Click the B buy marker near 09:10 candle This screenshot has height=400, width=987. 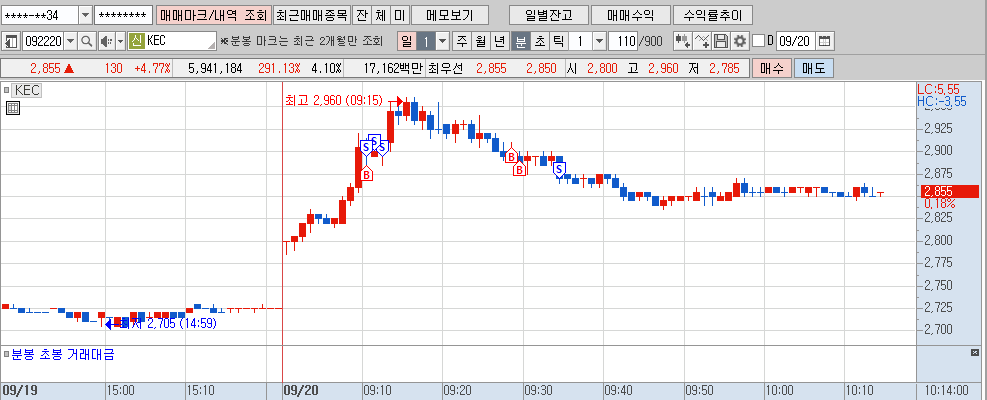(x=366, y=173)
